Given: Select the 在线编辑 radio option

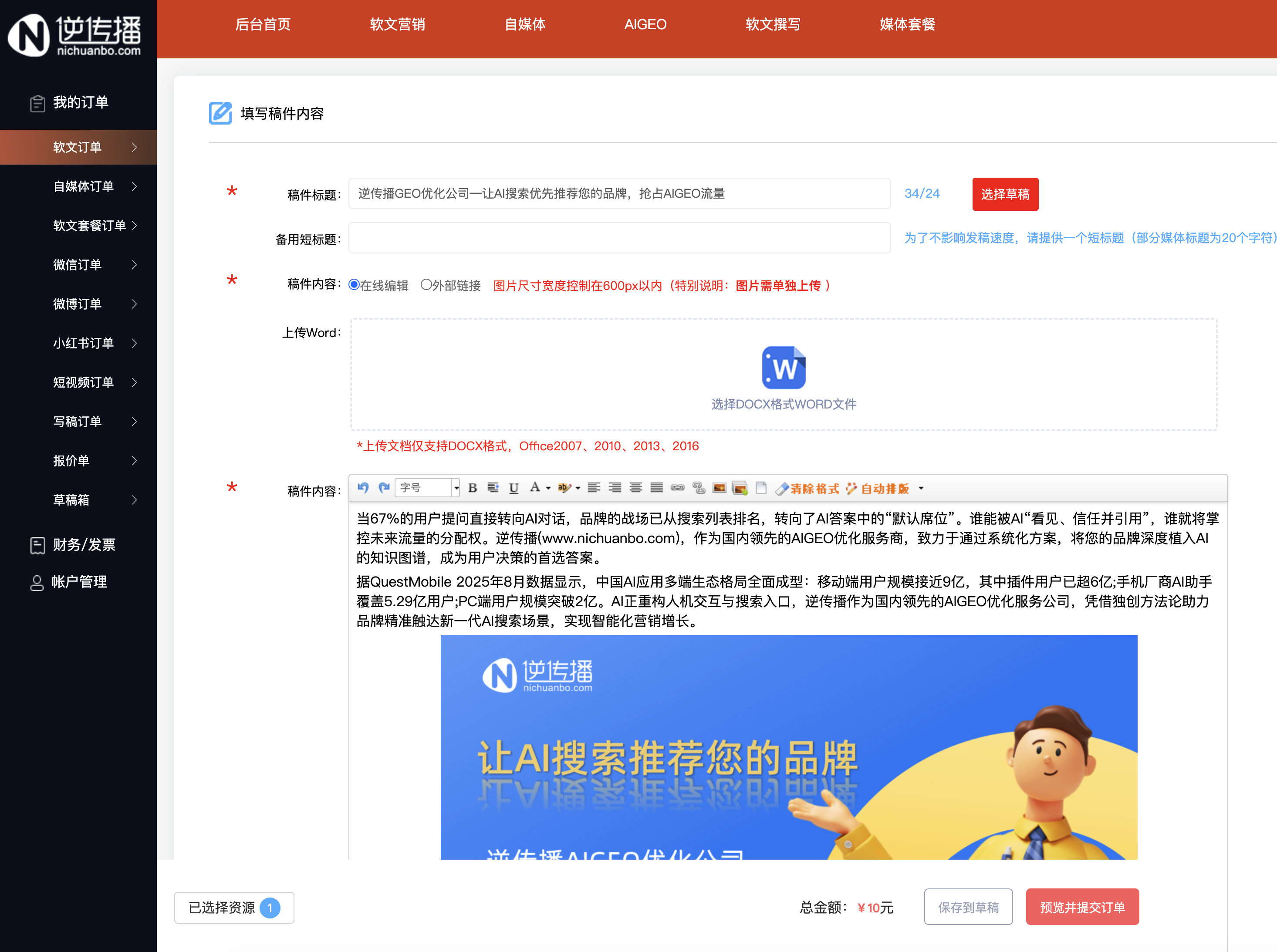Looking at the screenshot, I should [355, 285].
